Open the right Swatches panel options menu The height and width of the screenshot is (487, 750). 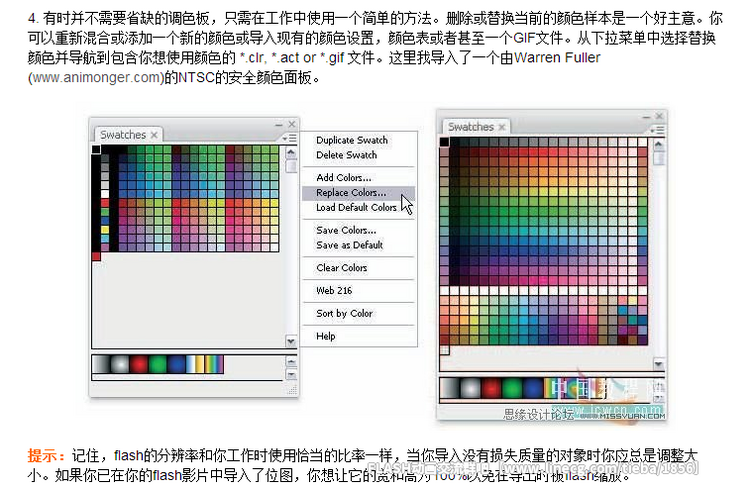click(x=657, y=129)
